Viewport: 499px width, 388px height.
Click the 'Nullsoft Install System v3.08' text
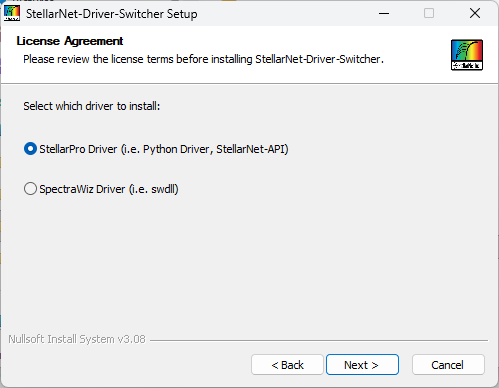click(x=77, y=339)
